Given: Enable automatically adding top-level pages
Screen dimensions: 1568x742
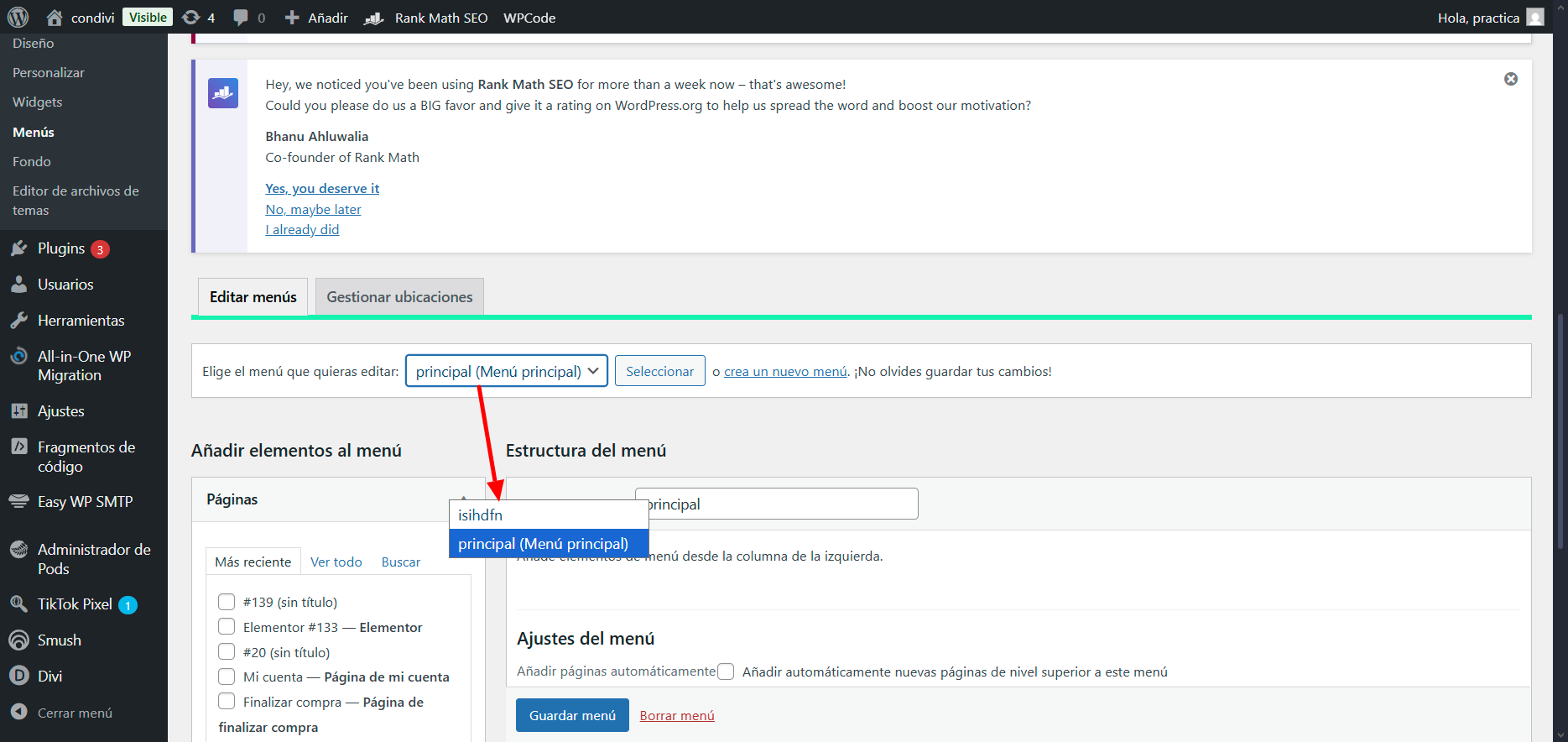Looking at the screenshot, I should tap(727, 671).
